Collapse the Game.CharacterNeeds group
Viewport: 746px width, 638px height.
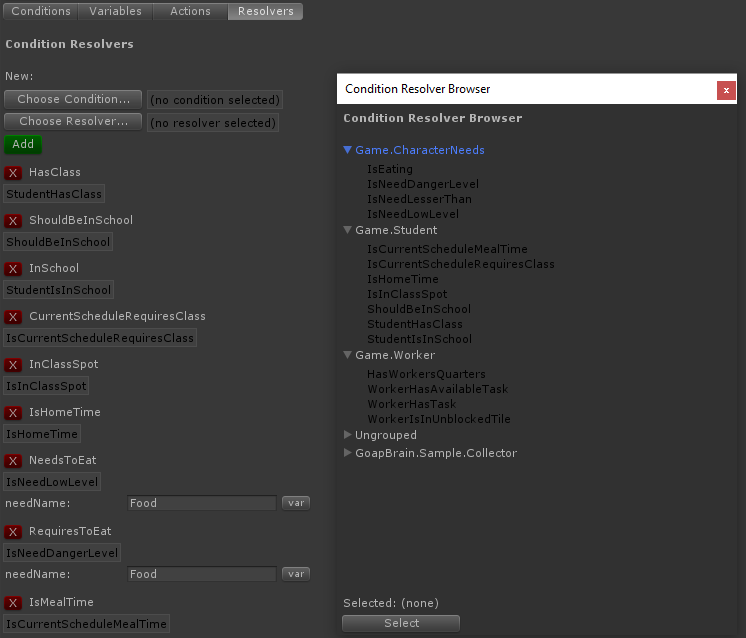[348, 150]
